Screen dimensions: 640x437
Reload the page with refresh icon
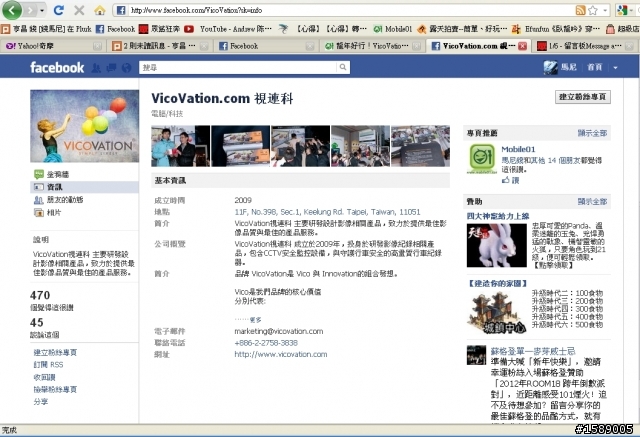tap(59, 10)
